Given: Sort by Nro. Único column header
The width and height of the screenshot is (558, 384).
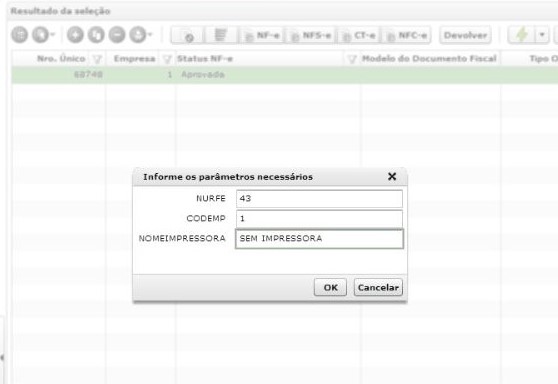Looking at the screenshot, I should pyautogui.click(x=61, y=59).
